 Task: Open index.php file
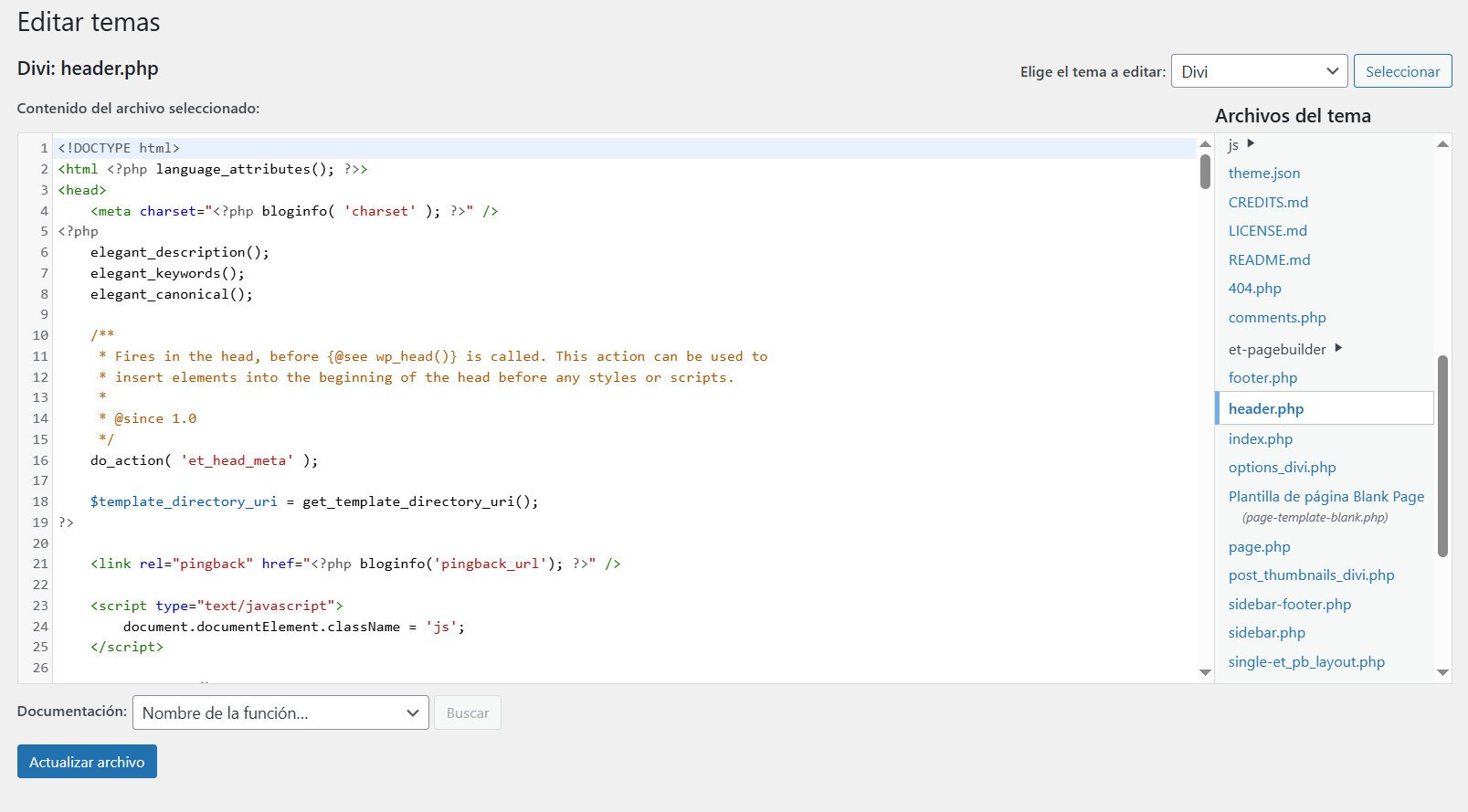tap(1261, 438)
